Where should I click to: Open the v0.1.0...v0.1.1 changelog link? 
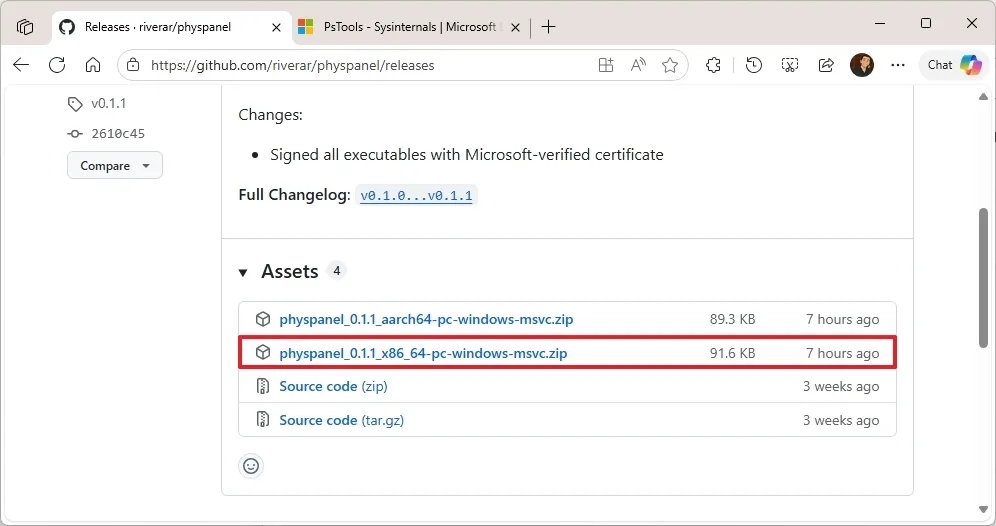[416, 196]
